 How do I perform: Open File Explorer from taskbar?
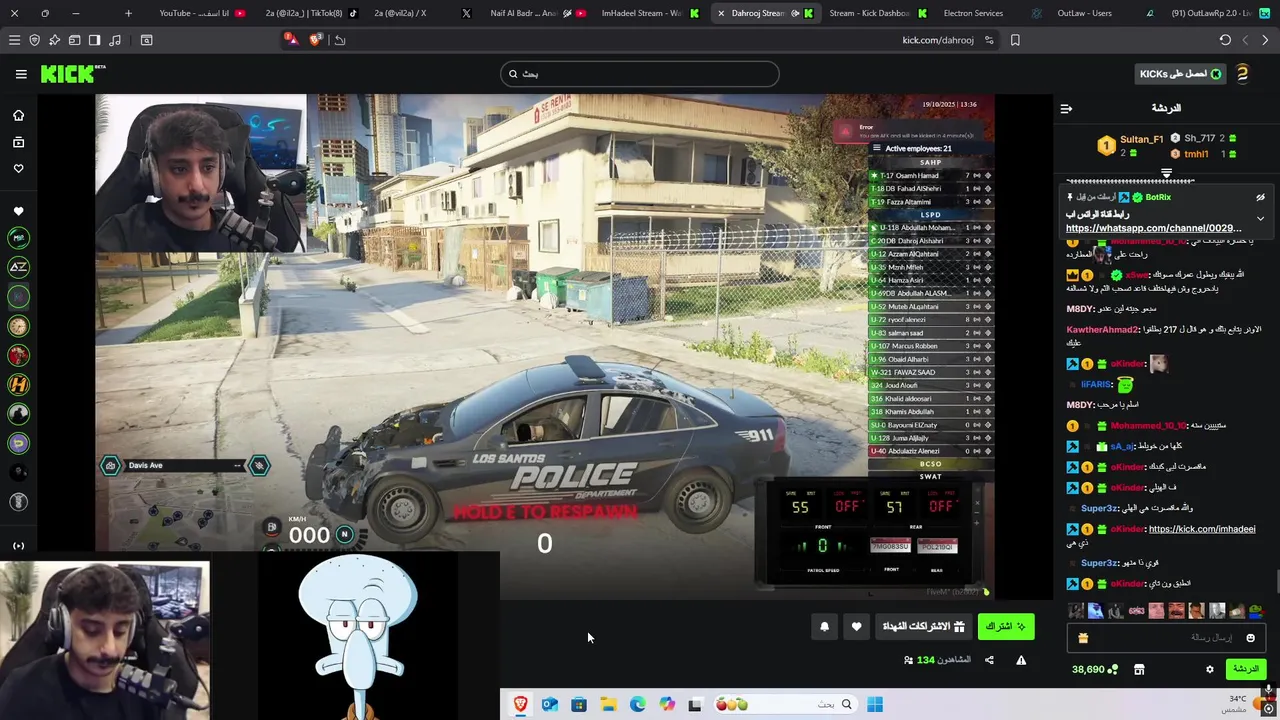click(x=608, y=705)
